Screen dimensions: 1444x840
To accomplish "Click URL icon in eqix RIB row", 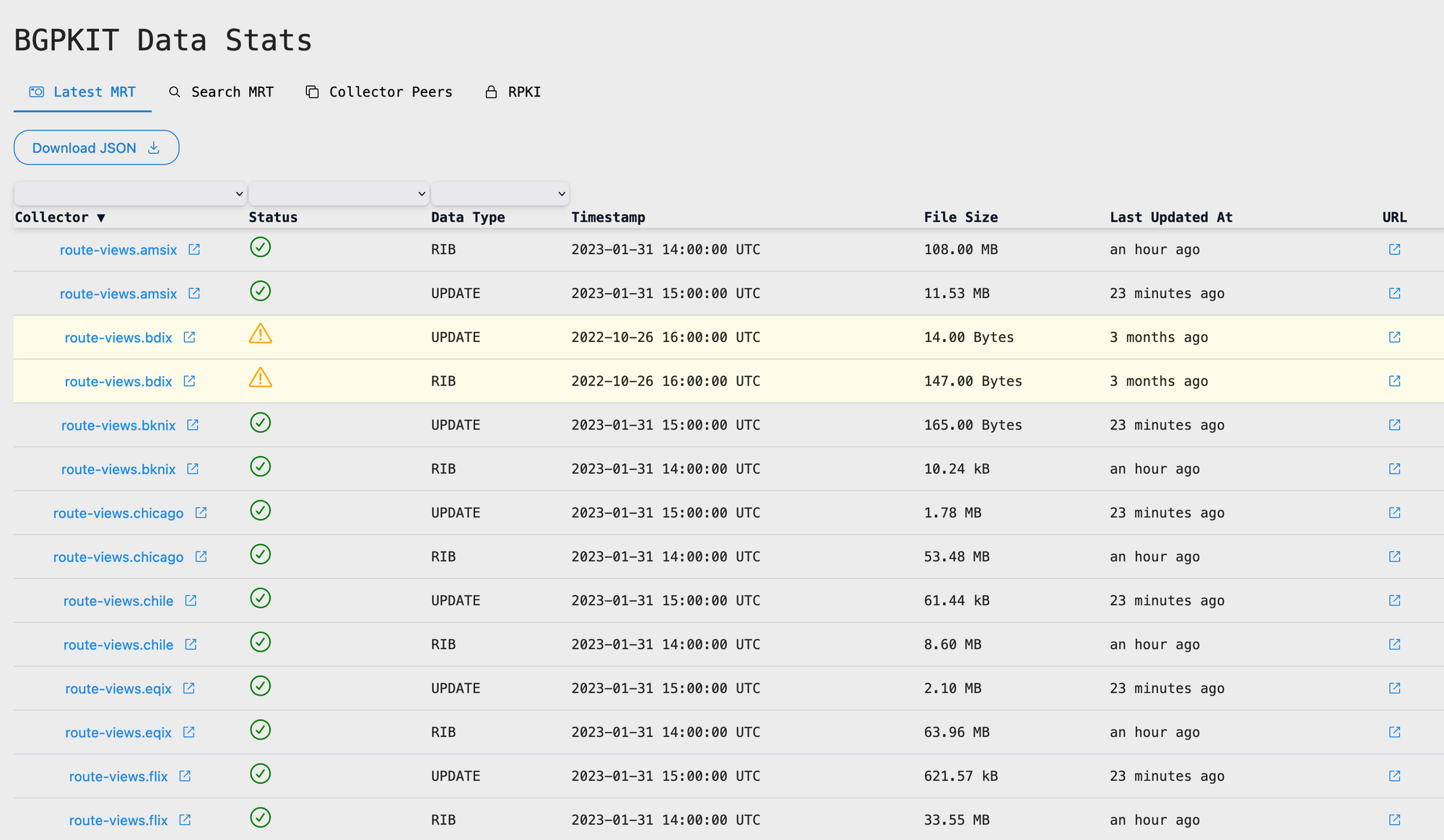I will click(1394, 732).
